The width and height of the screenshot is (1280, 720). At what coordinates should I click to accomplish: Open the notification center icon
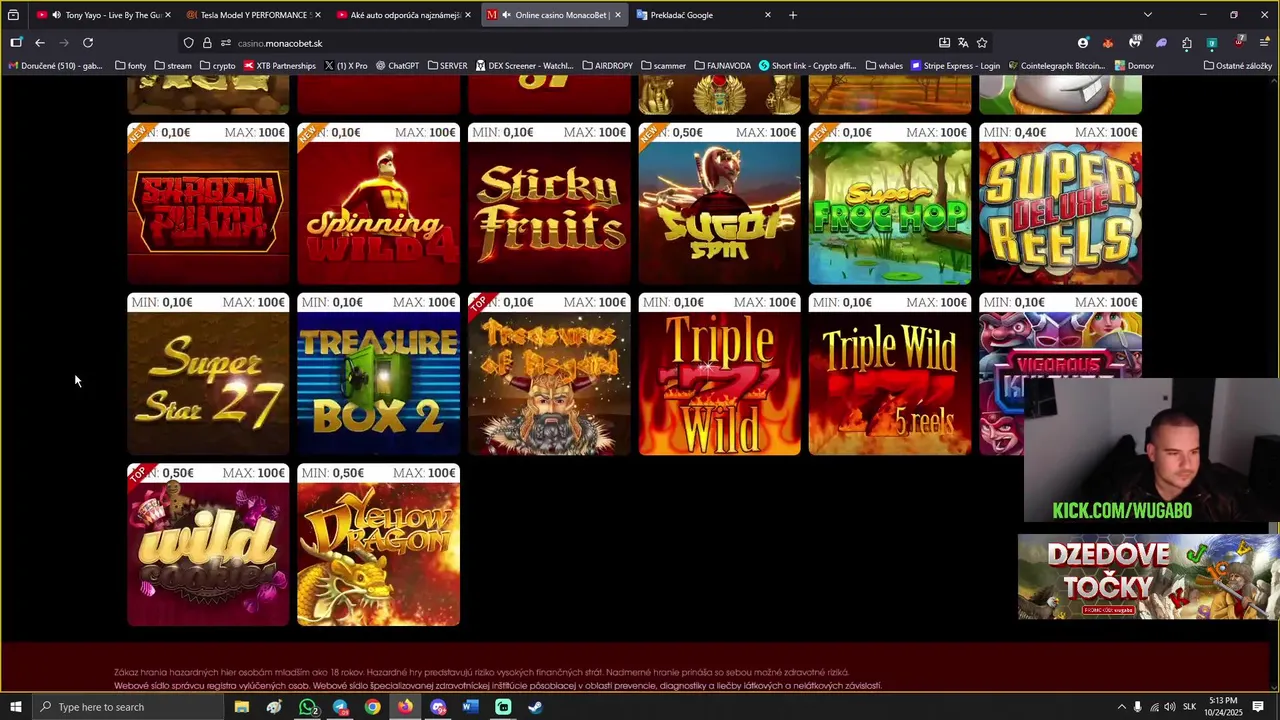point(1258,707)
